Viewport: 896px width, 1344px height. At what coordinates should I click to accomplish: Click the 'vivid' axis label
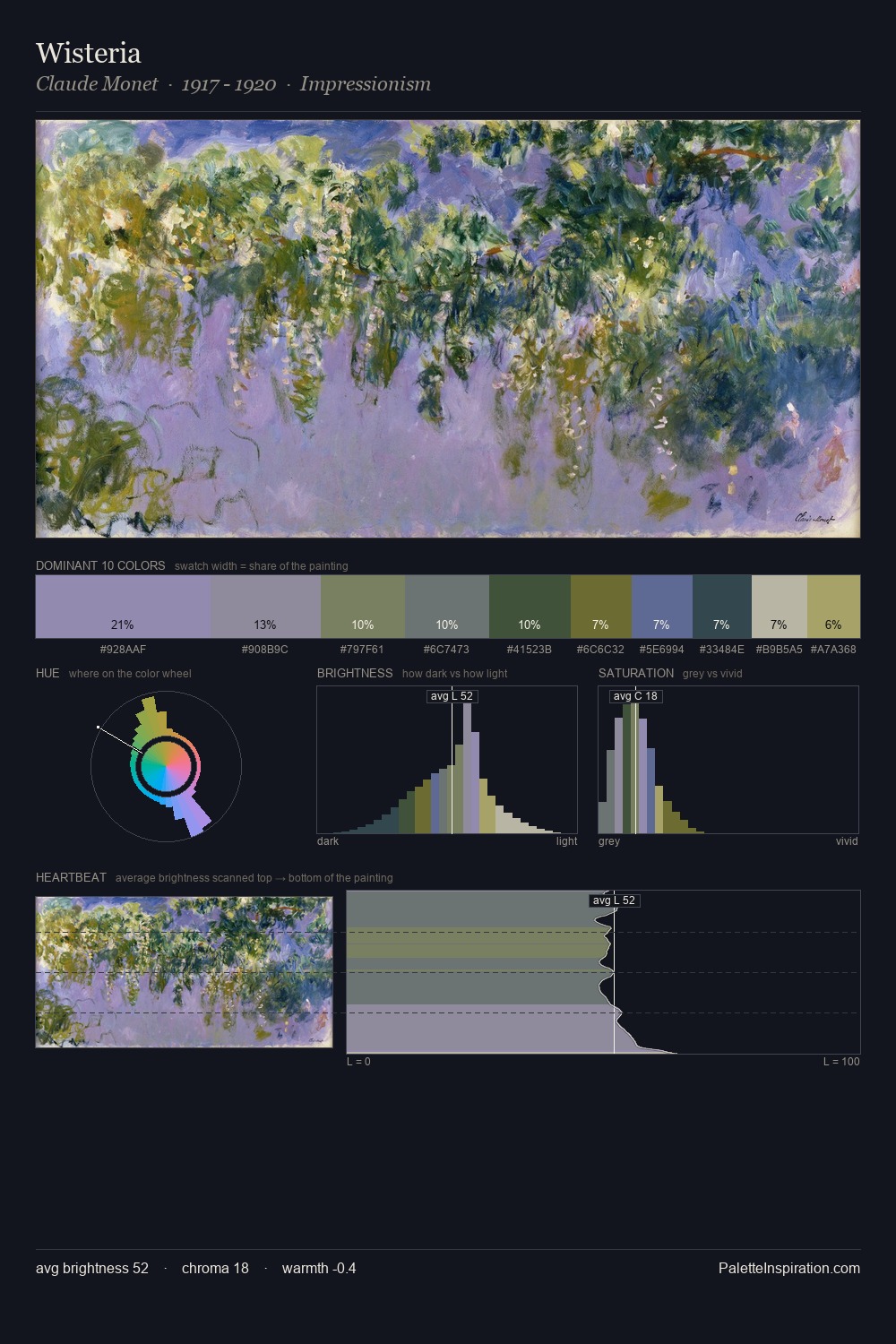pyautogui.click(x=847, y=840)
